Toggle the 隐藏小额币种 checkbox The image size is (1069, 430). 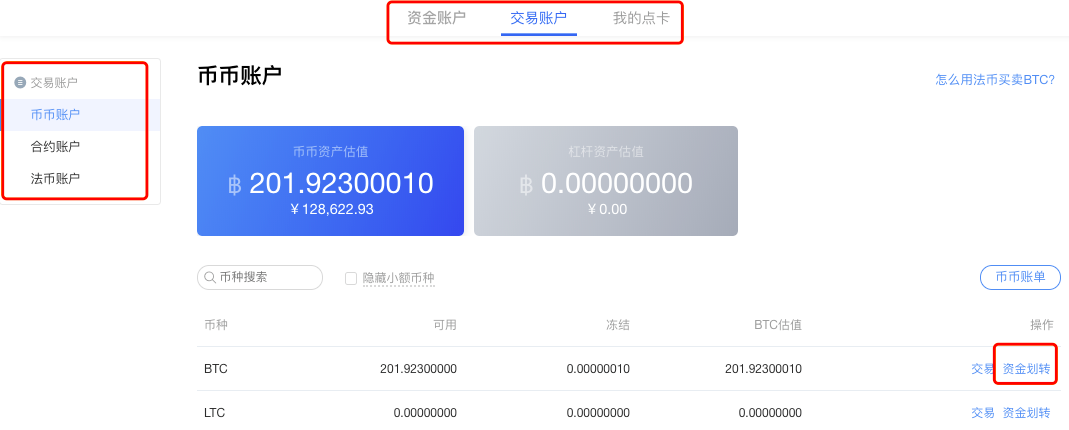351,278
